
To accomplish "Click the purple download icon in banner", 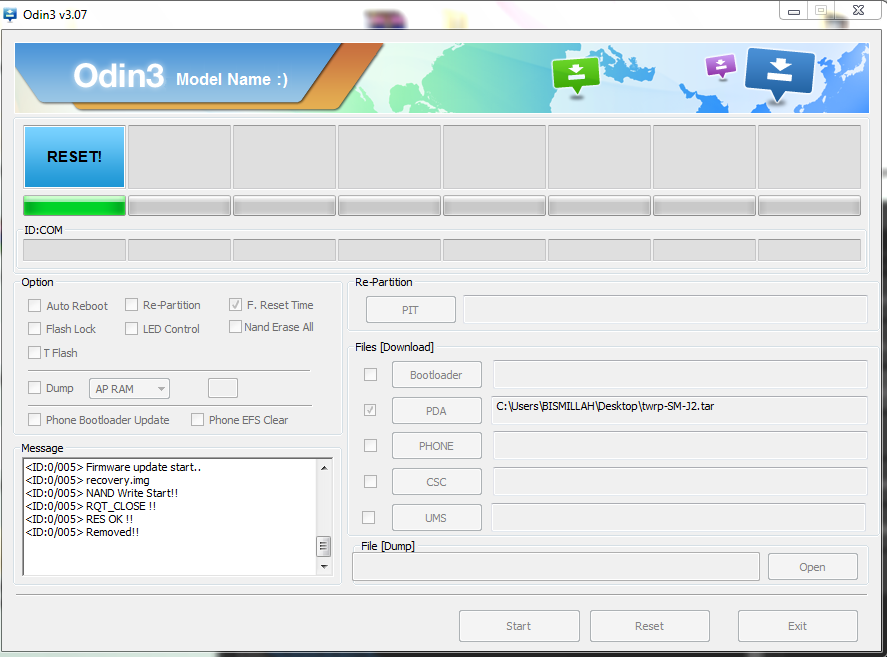I will (x=721, y=66).
